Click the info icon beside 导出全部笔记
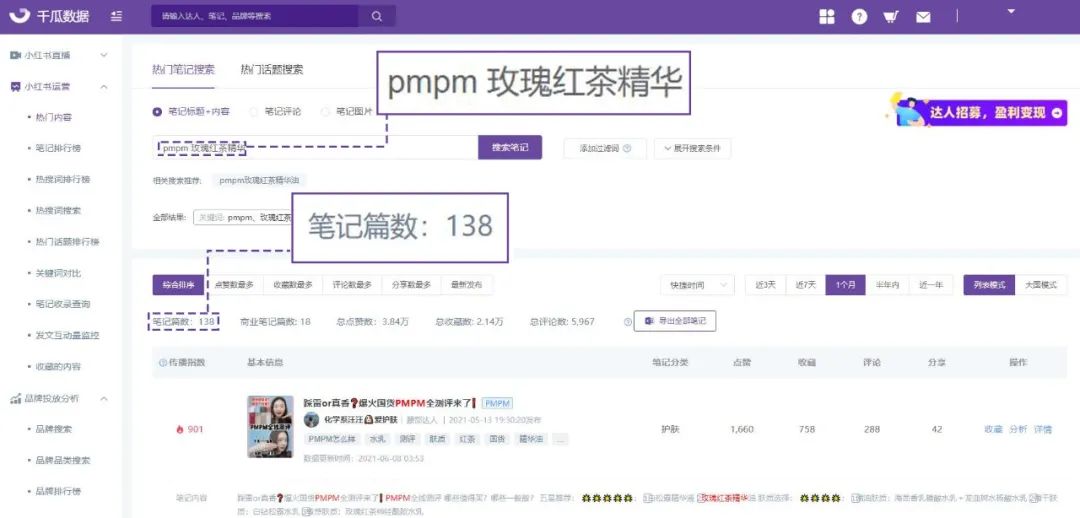The image size is (1080, 518). pos(627,322)
